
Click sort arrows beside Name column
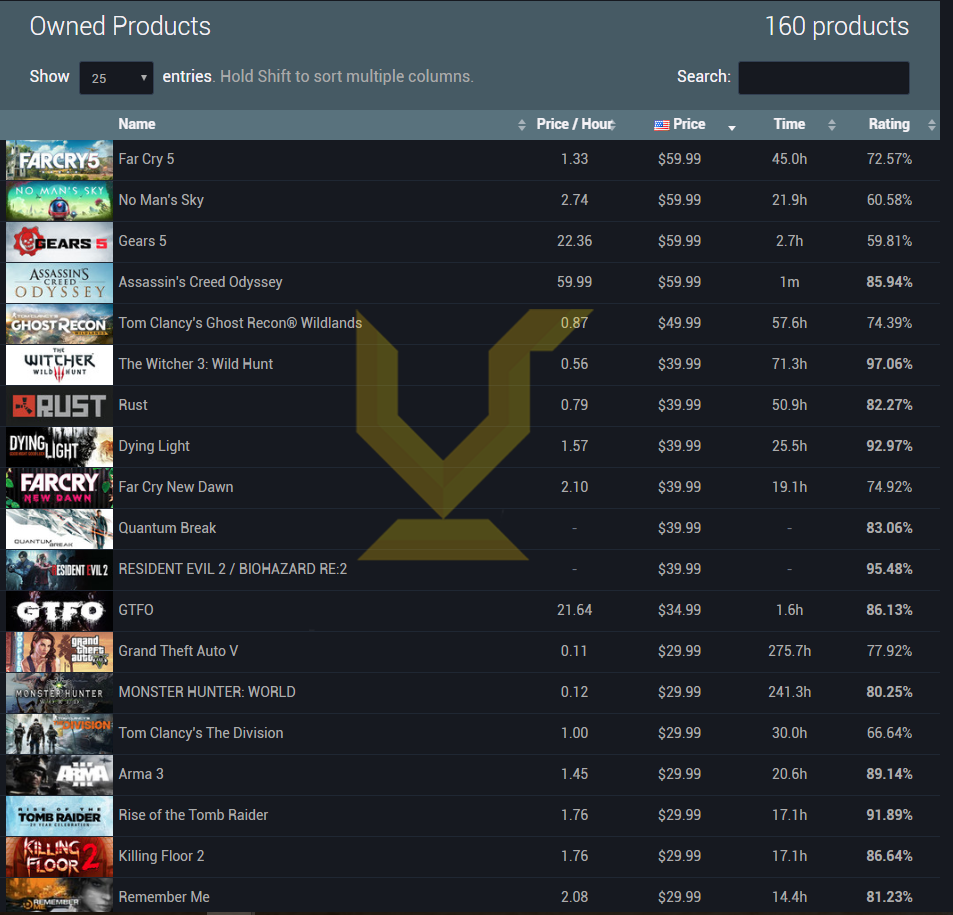coord(521,125)
